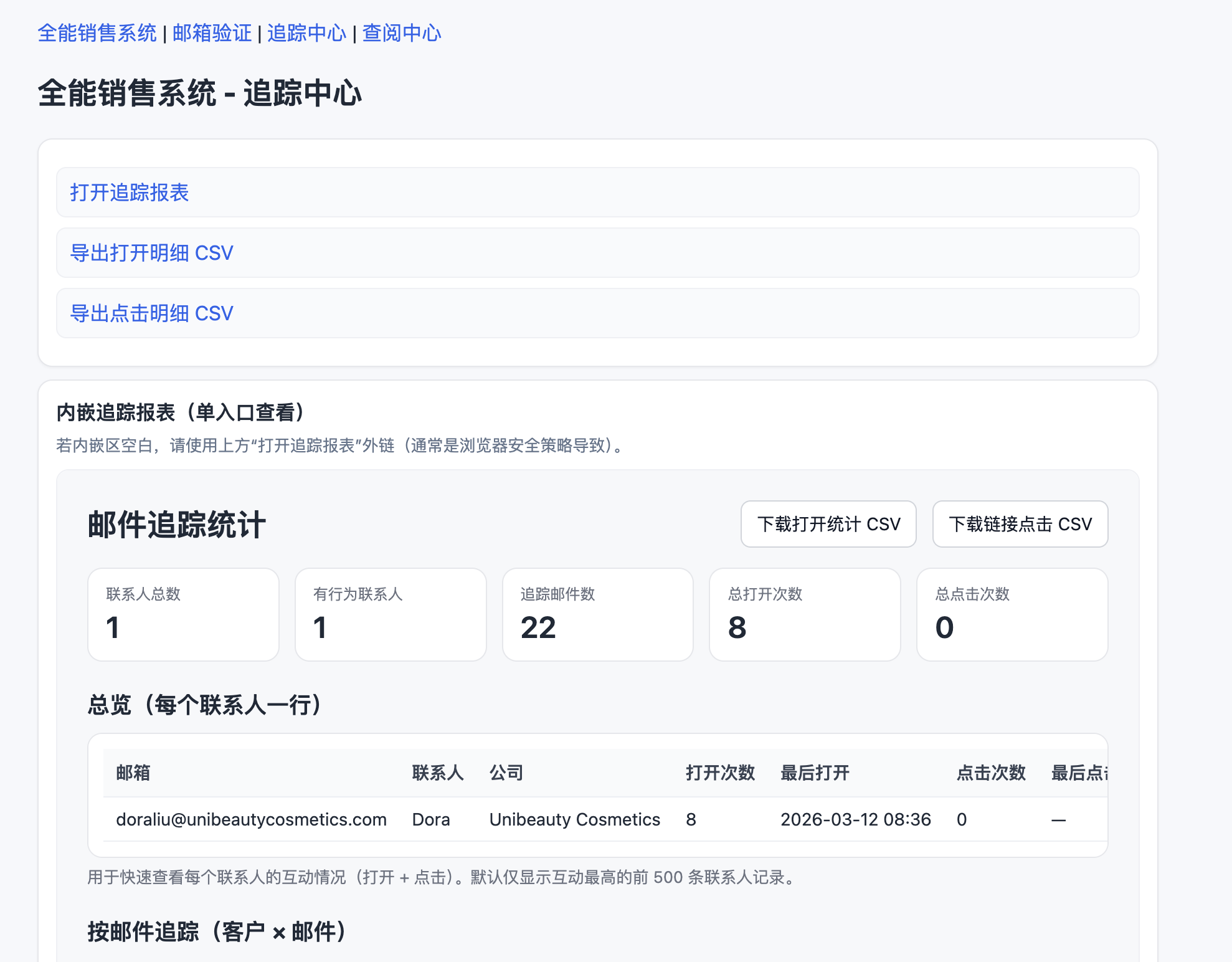Select the doraliu@unibeautycosmetics.com email cell
1232x962 pixels.
[251, 819]
